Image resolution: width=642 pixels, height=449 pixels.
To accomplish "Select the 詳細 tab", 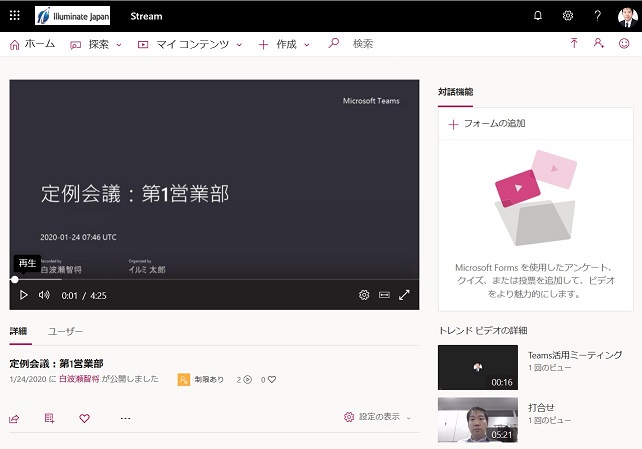I will pos(18,331).
